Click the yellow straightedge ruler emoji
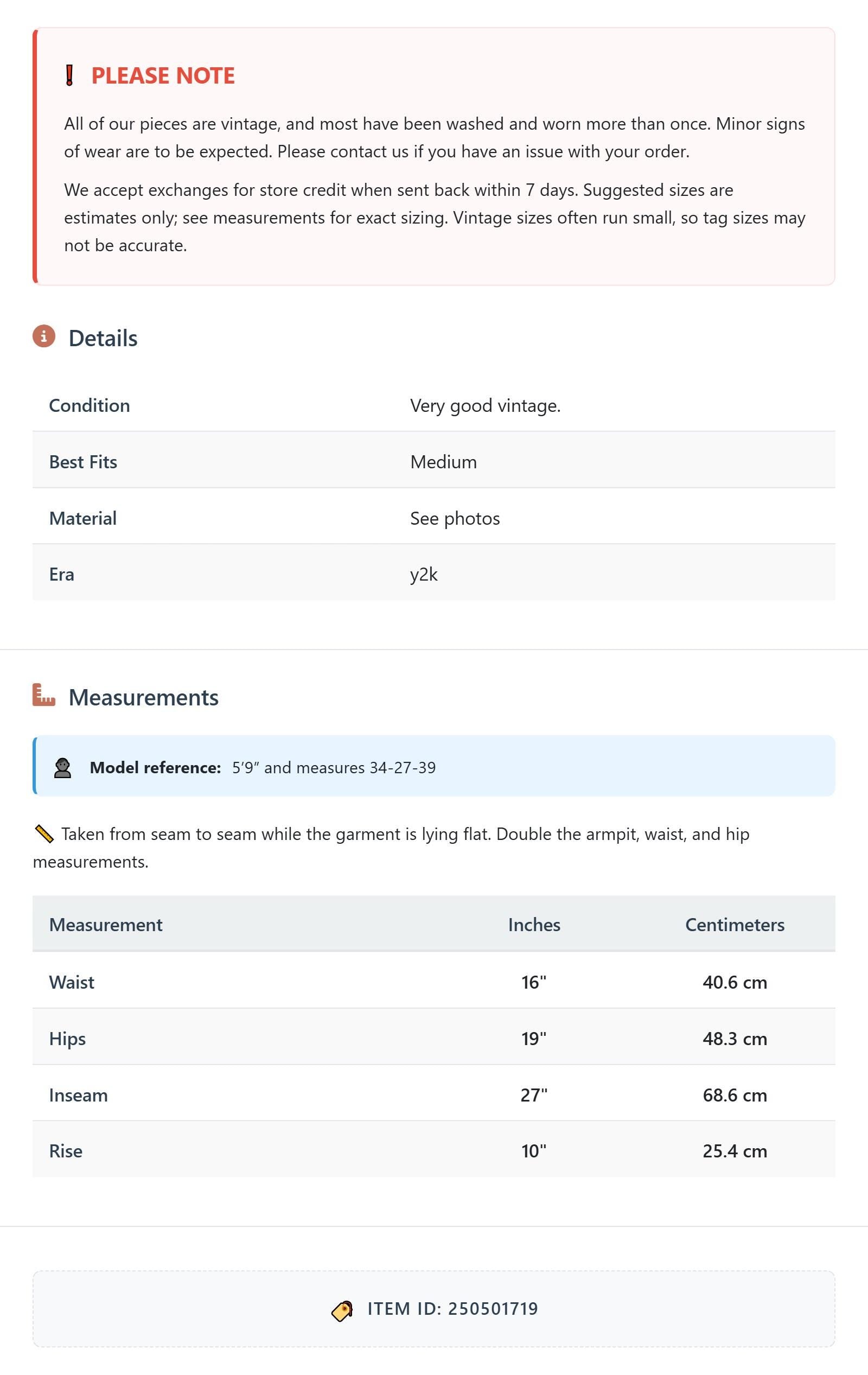This screenshot has width=868, height=1375. tap(44, 833)
